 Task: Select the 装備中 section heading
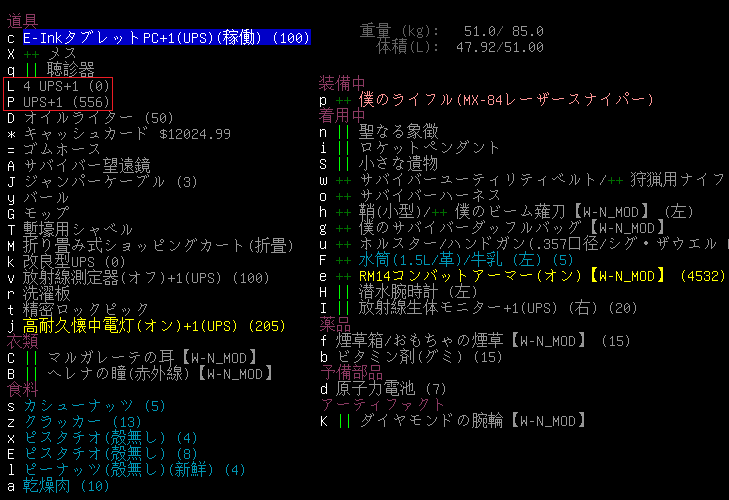tap(343, 84)
